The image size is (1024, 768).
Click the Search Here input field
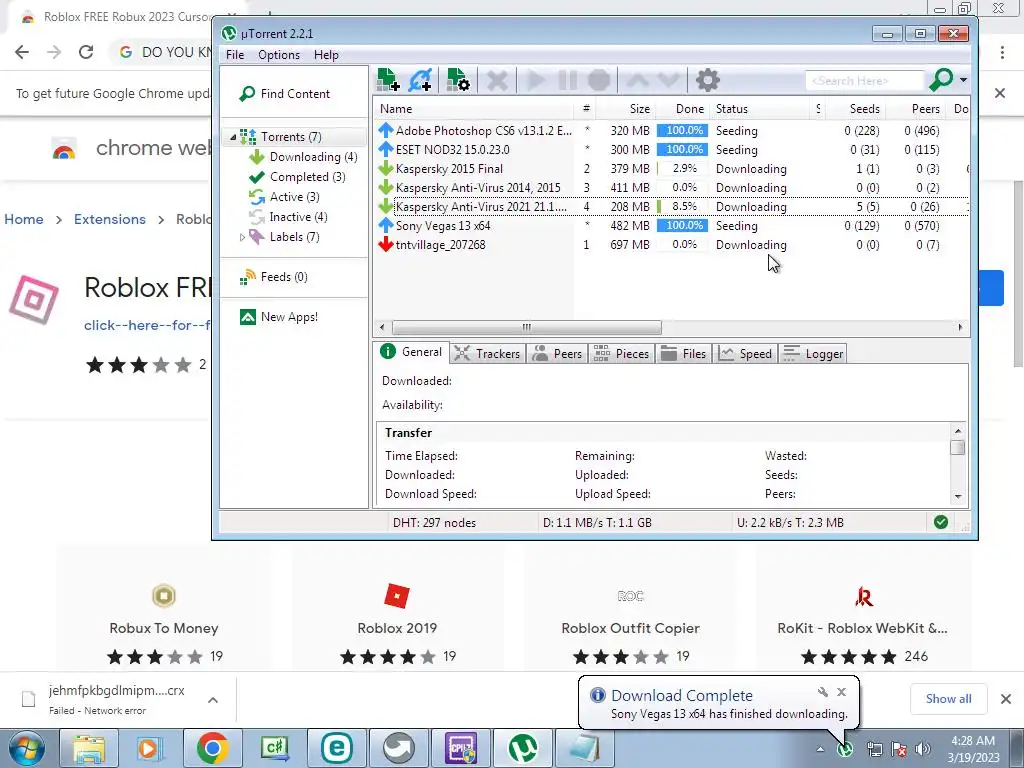[x=865, y=80]
